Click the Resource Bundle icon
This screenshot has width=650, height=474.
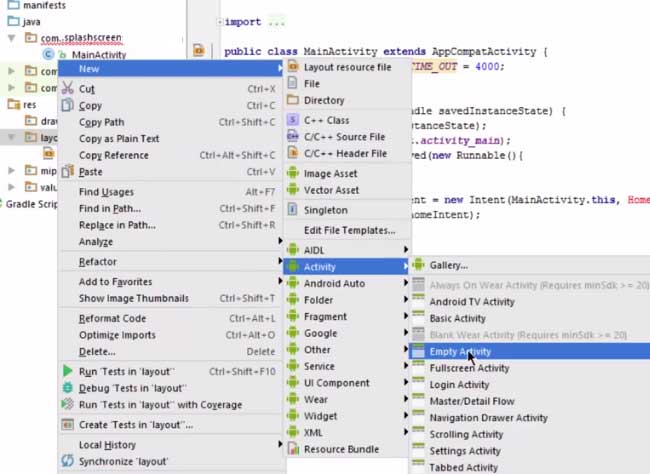(293, 449)
